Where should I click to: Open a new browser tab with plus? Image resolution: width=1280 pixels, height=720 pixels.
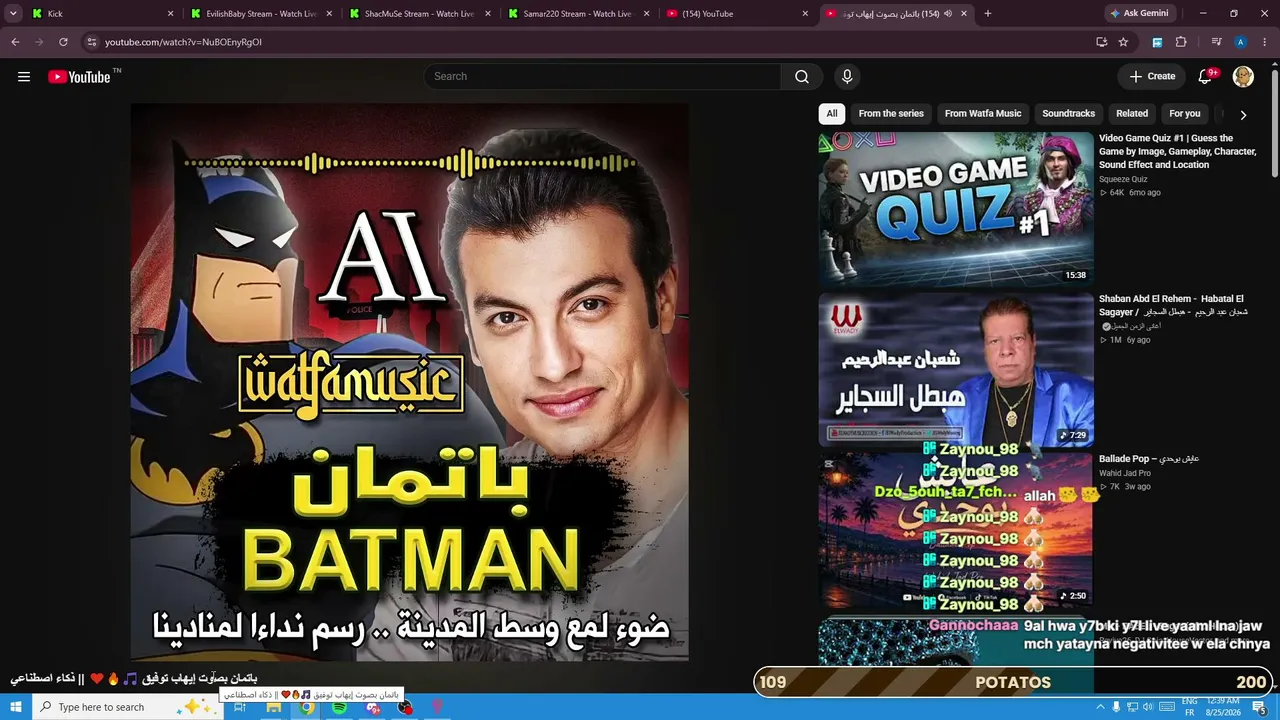click(x=988, y=14)
